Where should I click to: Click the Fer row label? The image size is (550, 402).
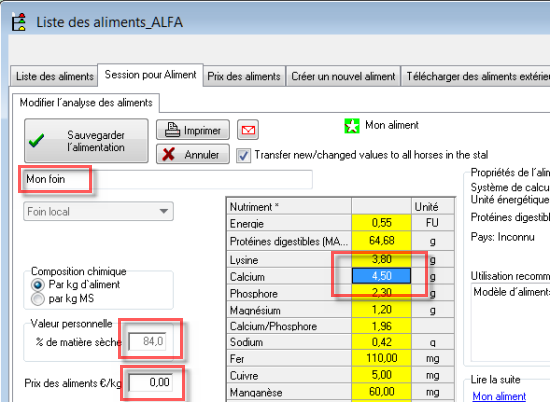[289, 359]
